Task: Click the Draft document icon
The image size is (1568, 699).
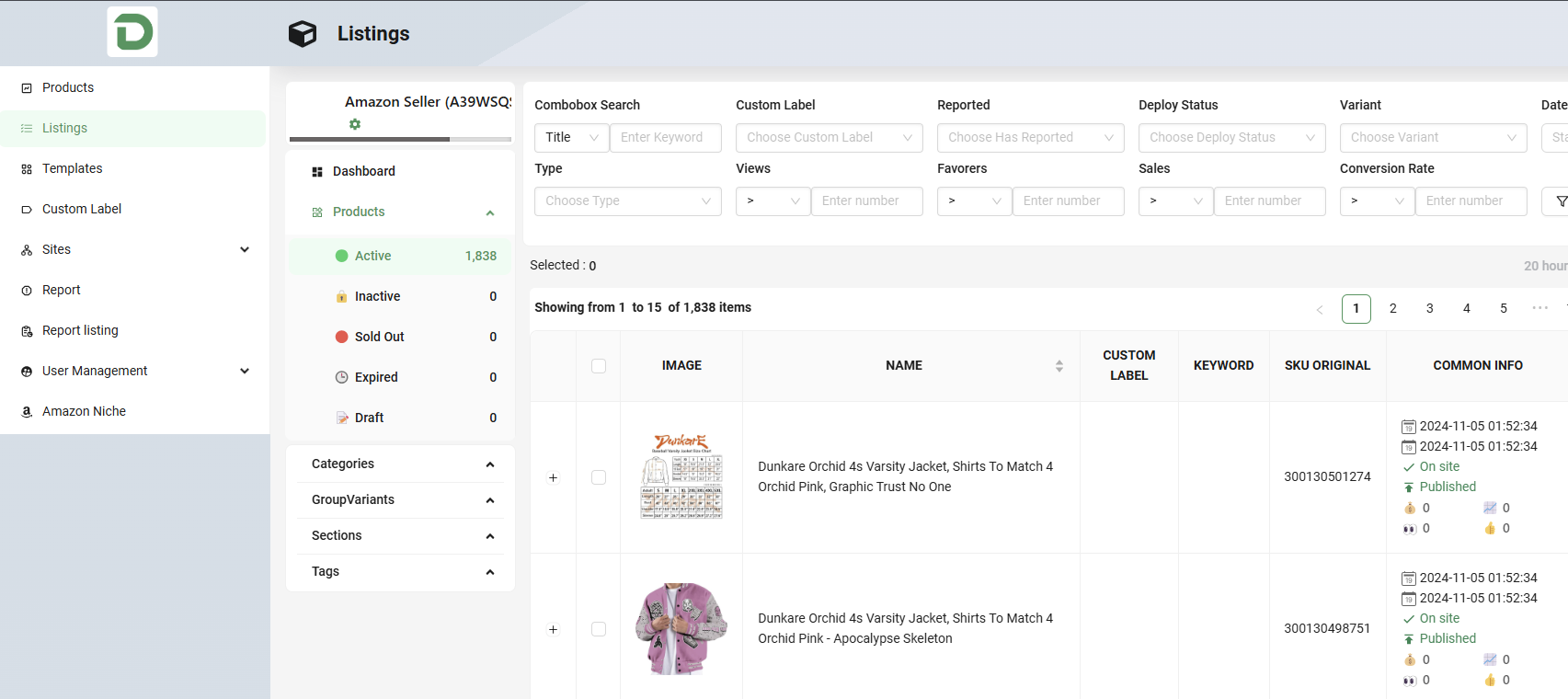Action: pyautogui.click(x=342, y=418)
